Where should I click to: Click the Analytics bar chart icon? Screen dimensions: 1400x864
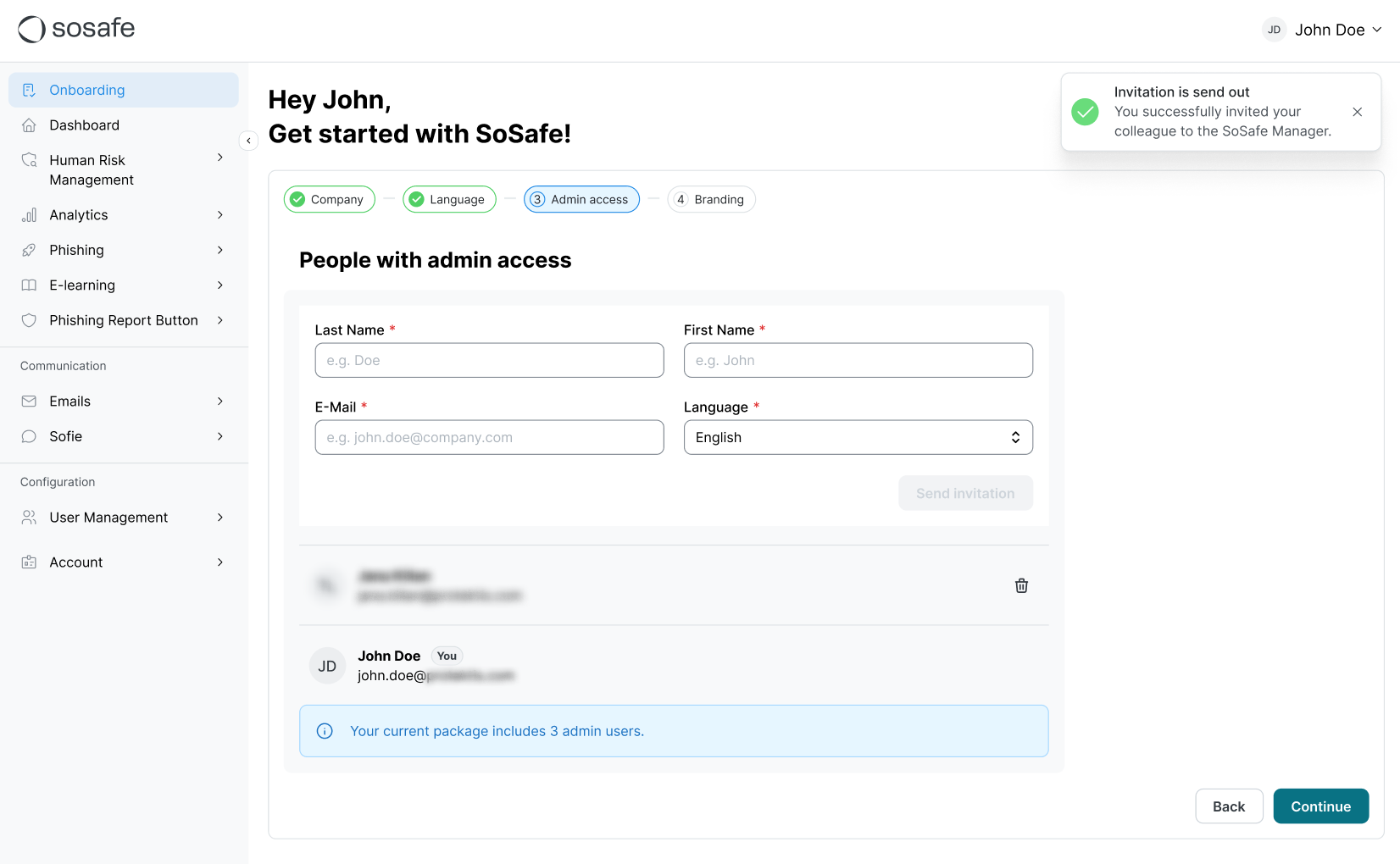tap(29, 215)
